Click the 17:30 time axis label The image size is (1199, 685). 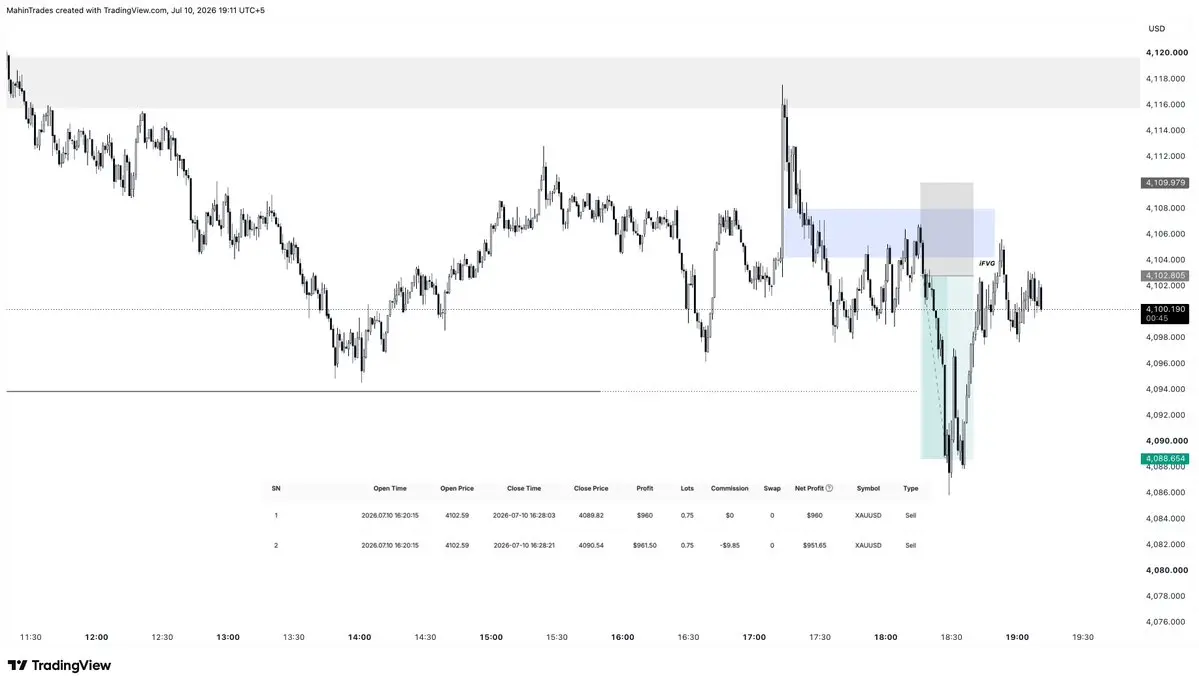click(x=820, y=637)
